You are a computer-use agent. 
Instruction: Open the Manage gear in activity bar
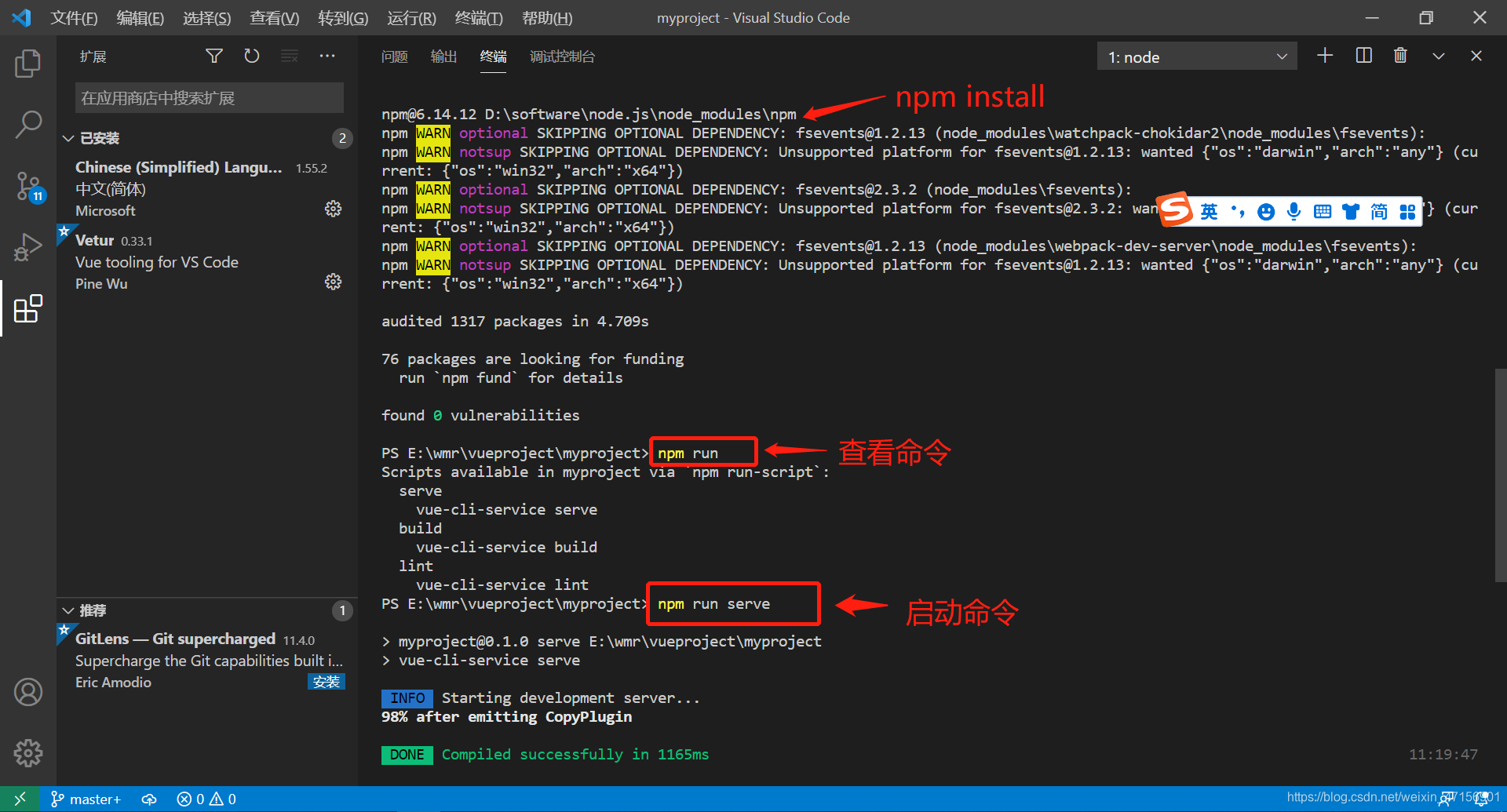click(x=28, y=753)
